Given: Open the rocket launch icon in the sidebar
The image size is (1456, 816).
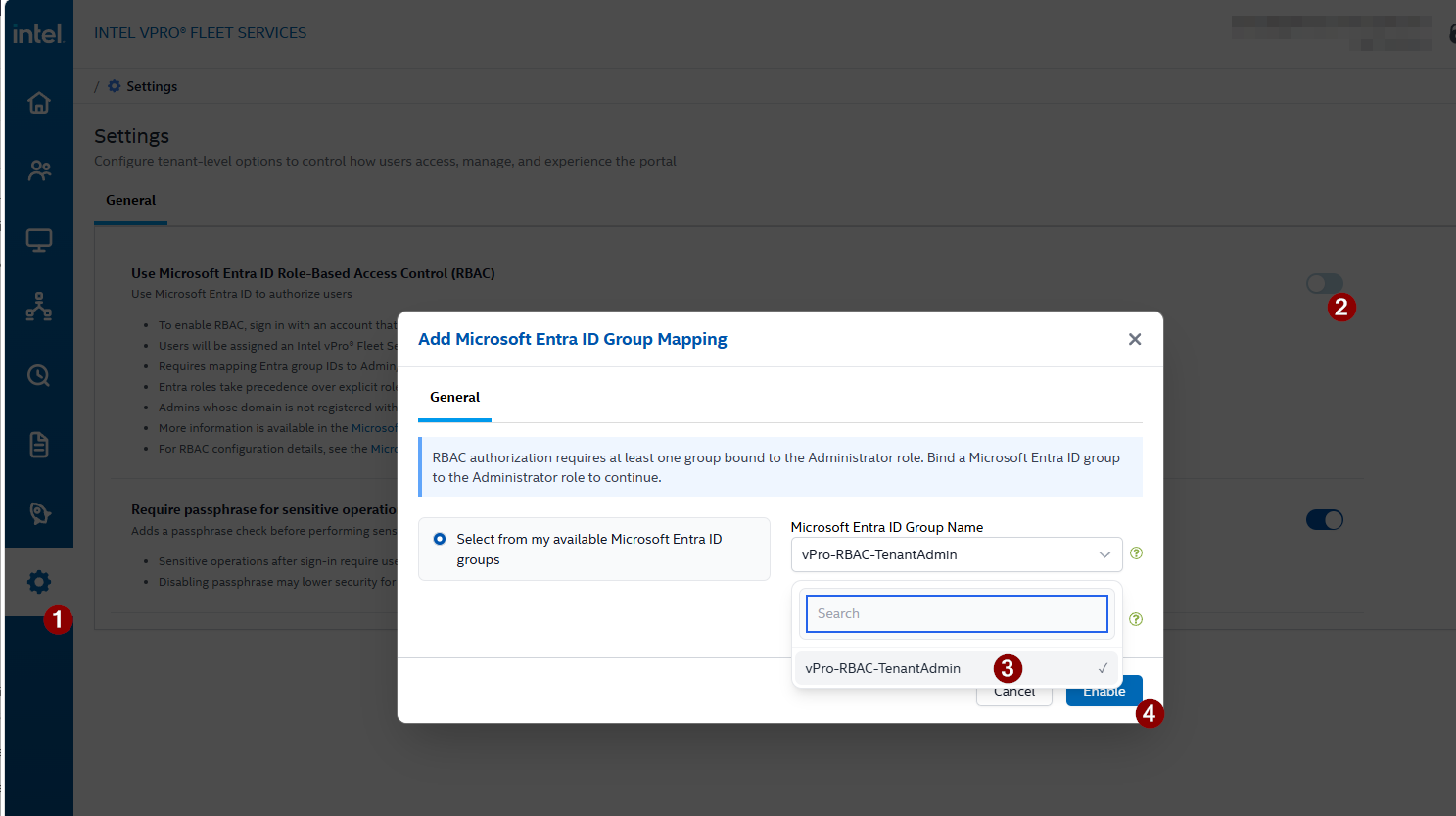Looking at the screenshot, I should pyautogui.click(x=39, y=513).
